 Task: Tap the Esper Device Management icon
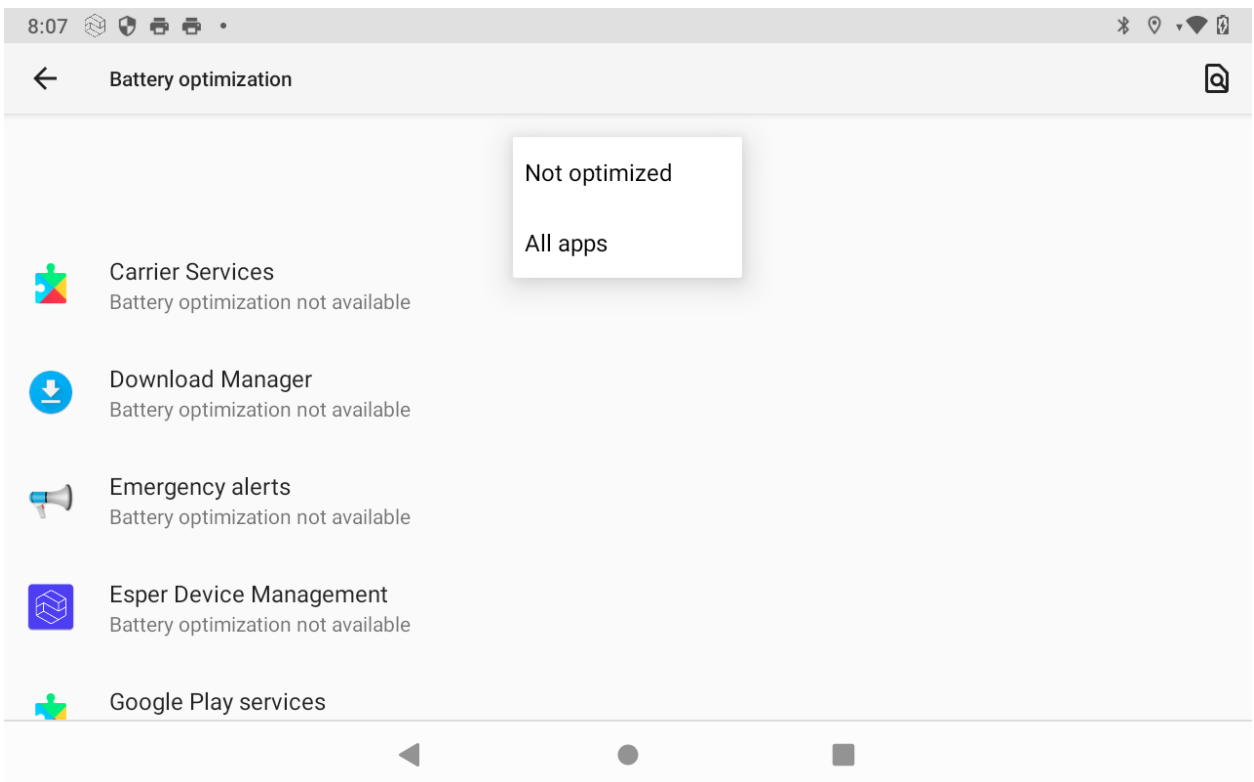50,607
